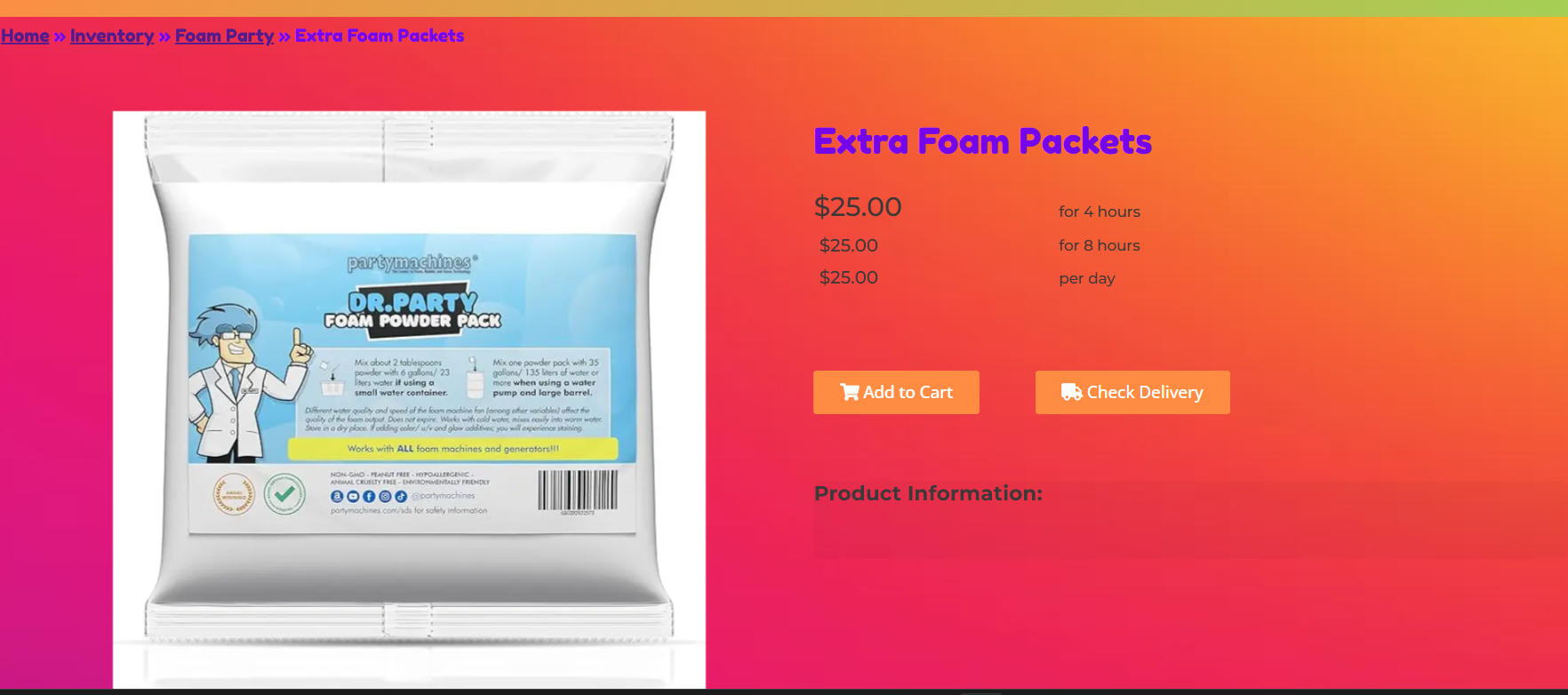
Task: Click the gold award seal on package
Action: point(234,494)
